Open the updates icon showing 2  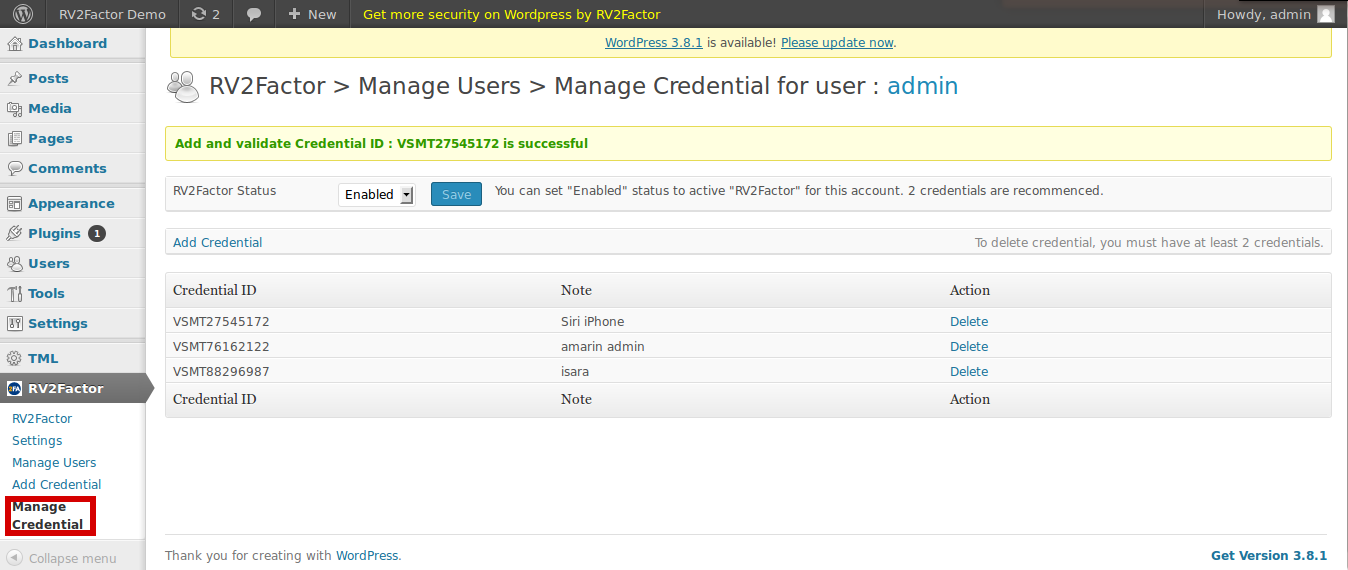tap(206, 14)
